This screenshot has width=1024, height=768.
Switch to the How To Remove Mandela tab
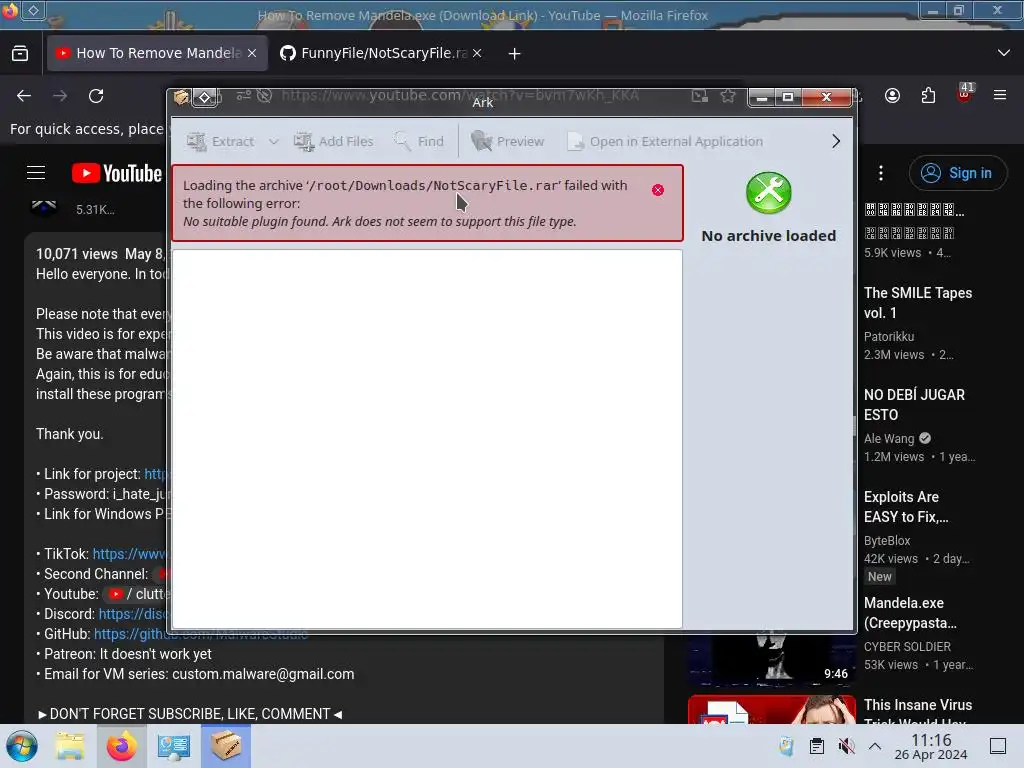click(x=157, y=53)
